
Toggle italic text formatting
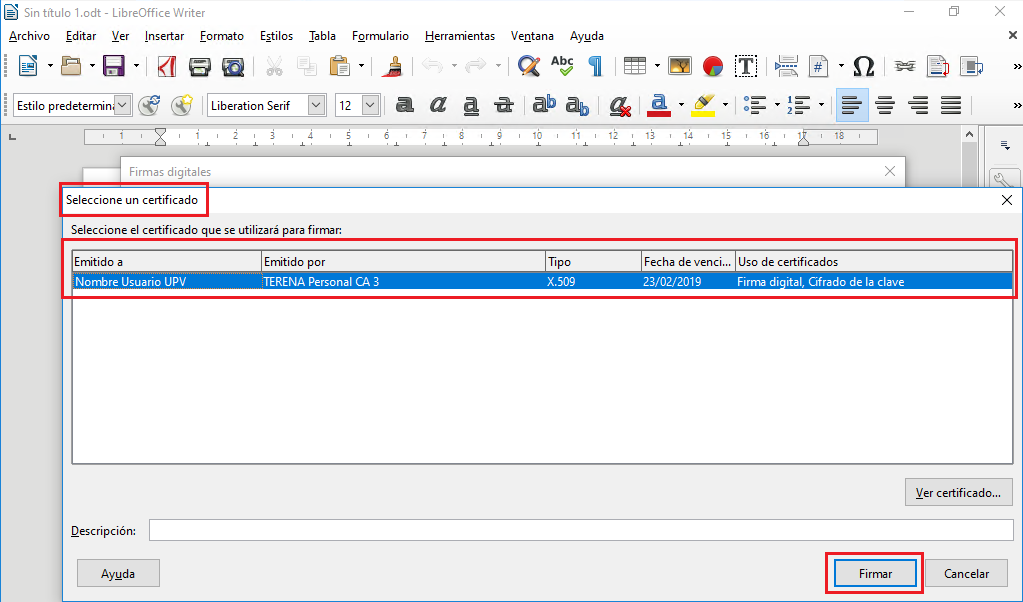click(437, 105)
